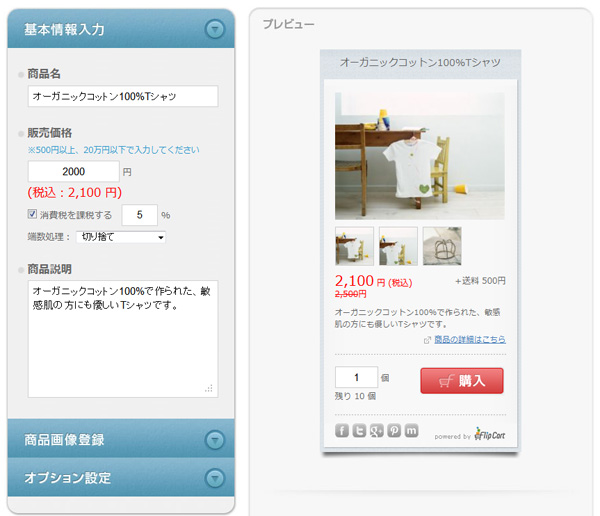
Task: Focus the 販売価格 input showing 2000
Action: (74, 171)
